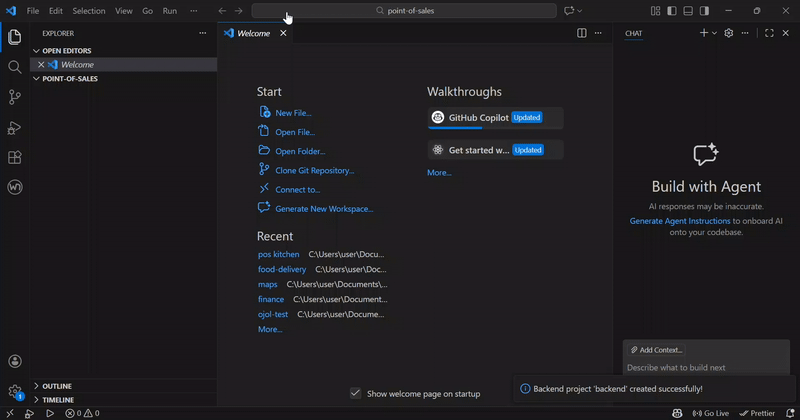Click Add Context button in chat
Screen dimensions: 800x420
656,350
